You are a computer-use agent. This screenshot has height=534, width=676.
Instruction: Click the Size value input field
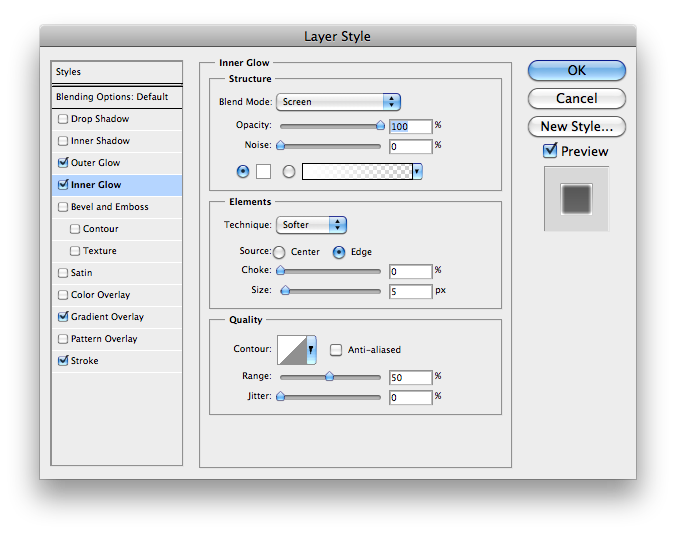point(410,292)
